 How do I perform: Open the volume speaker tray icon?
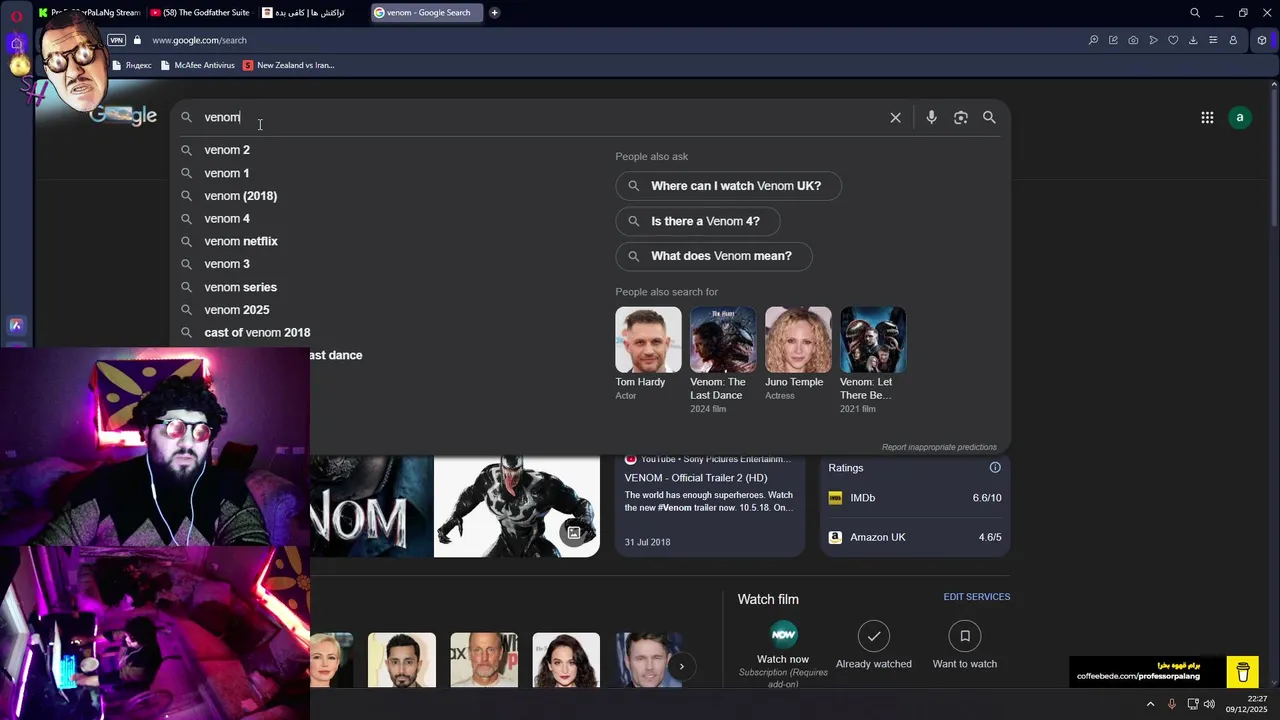coord(1209,704)
